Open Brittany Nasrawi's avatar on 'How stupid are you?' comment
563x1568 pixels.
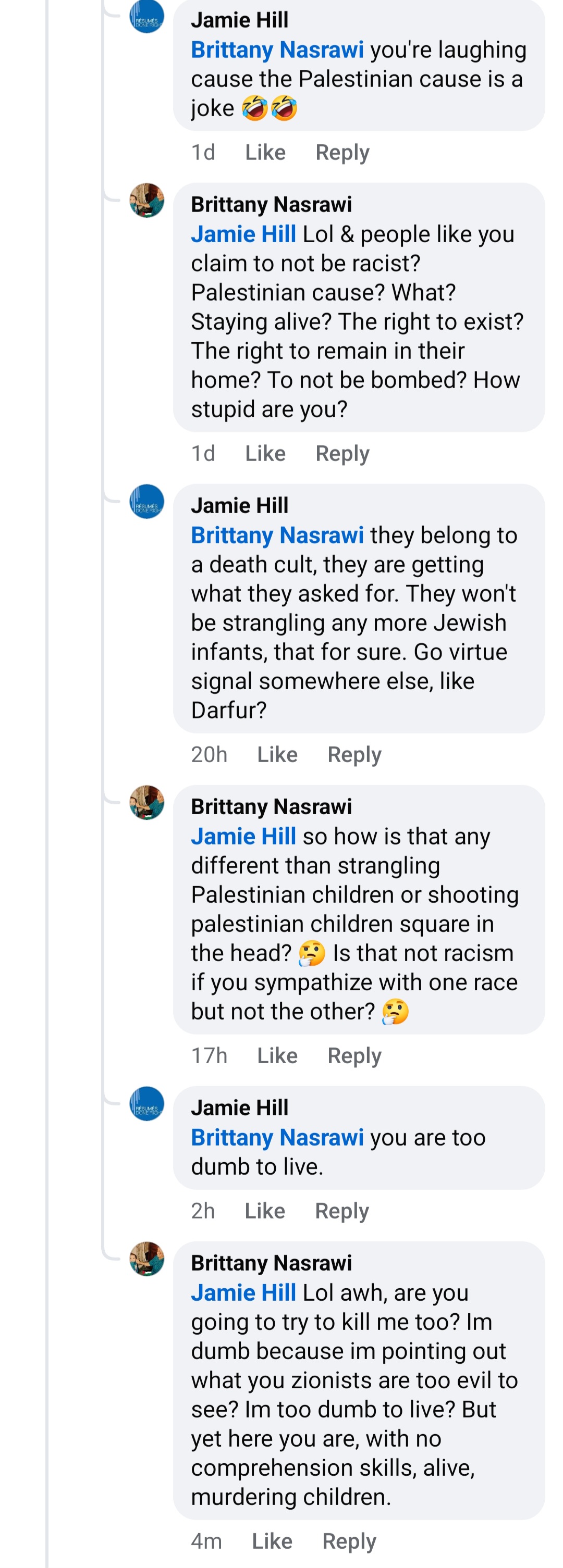click(147, 200)
